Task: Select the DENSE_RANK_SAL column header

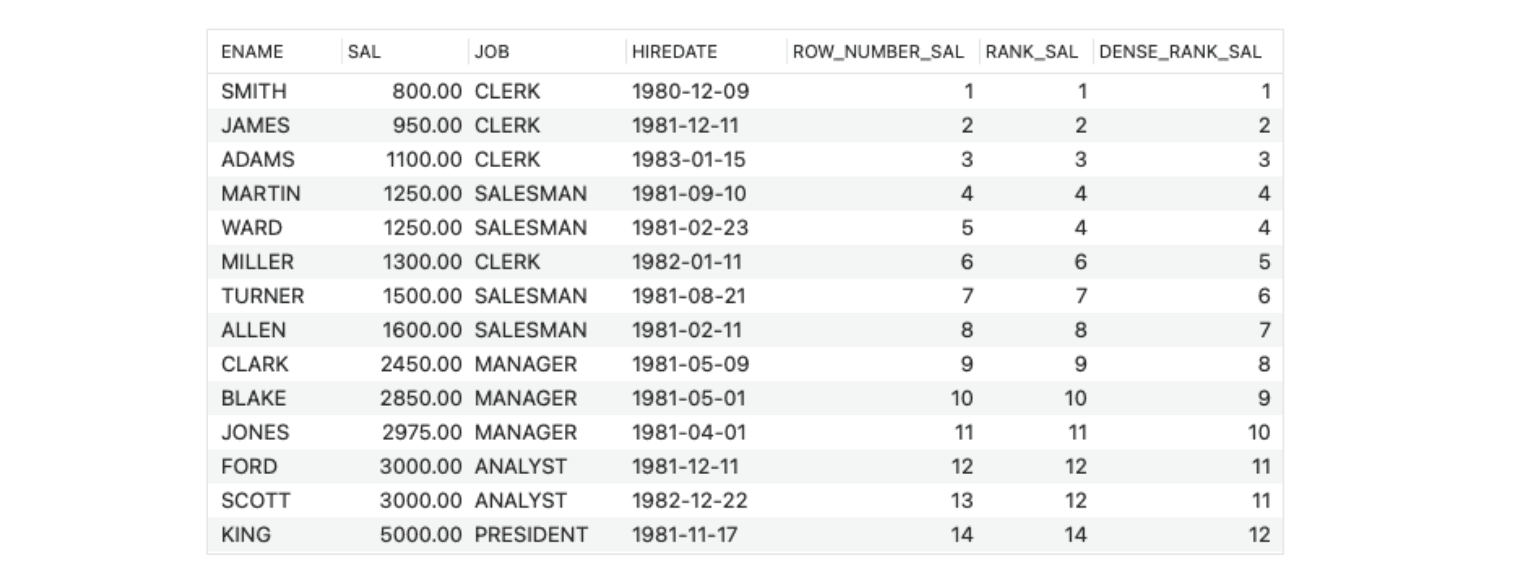Action: click(x=1180, y=51)
